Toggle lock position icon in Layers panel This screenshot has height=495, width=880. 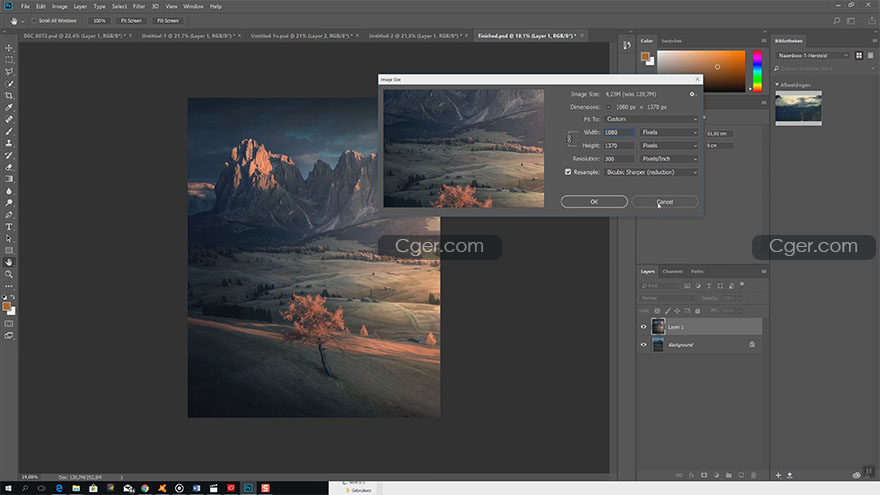tap(677, 310)
